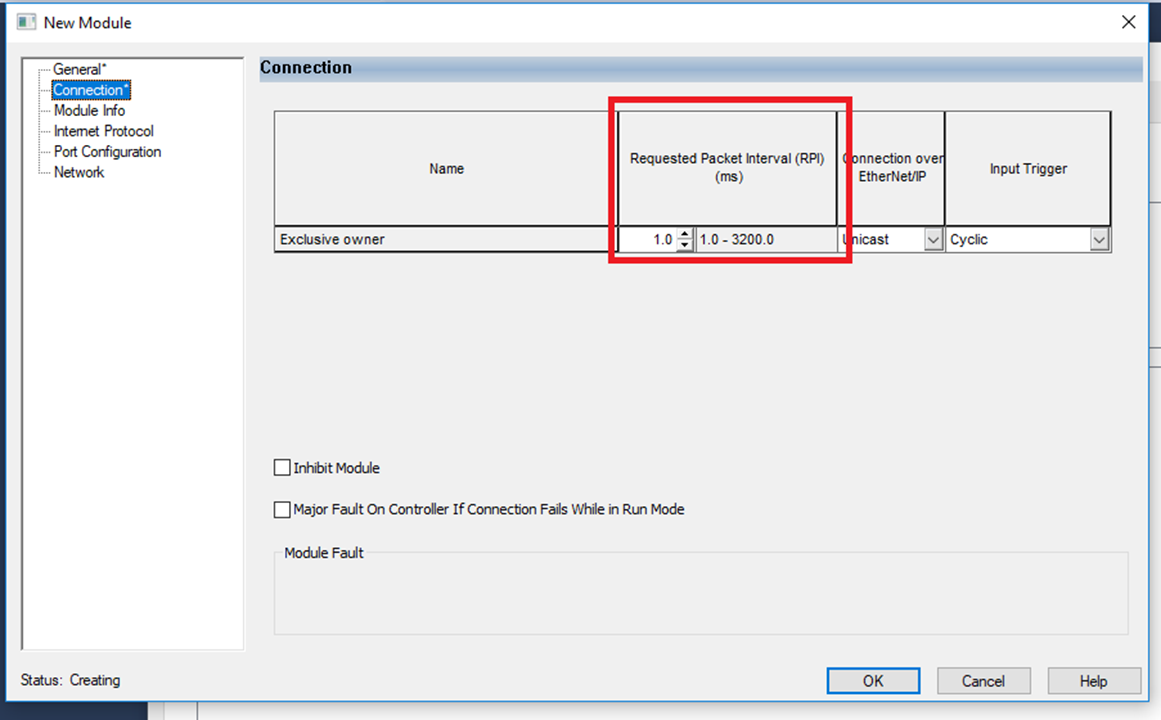
Task: Close the New Module dialog window
Action: (x=1129, y=22)
